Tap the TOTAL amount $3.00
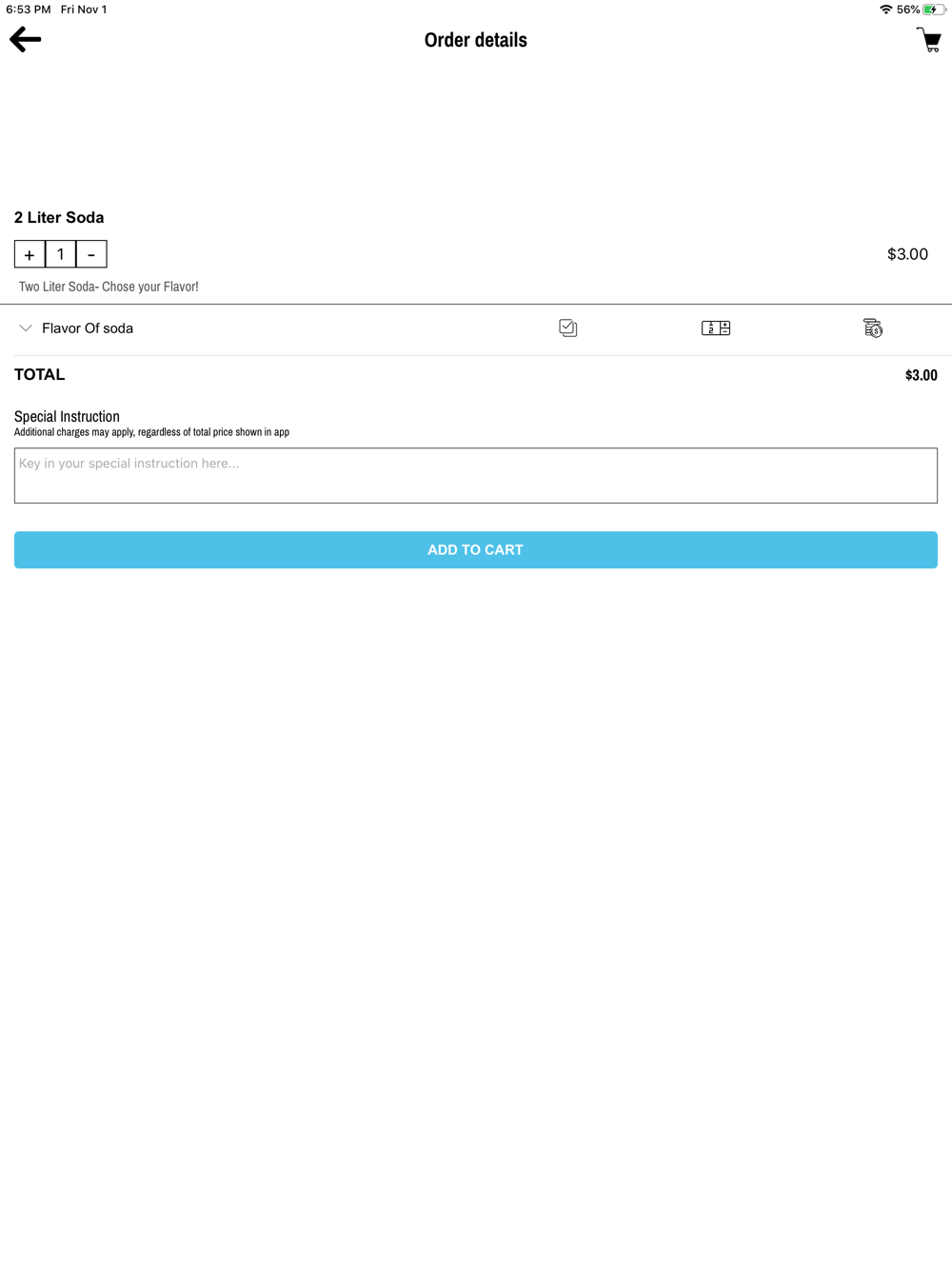Screen dimensions: 952x1270 tap(921, 375)
